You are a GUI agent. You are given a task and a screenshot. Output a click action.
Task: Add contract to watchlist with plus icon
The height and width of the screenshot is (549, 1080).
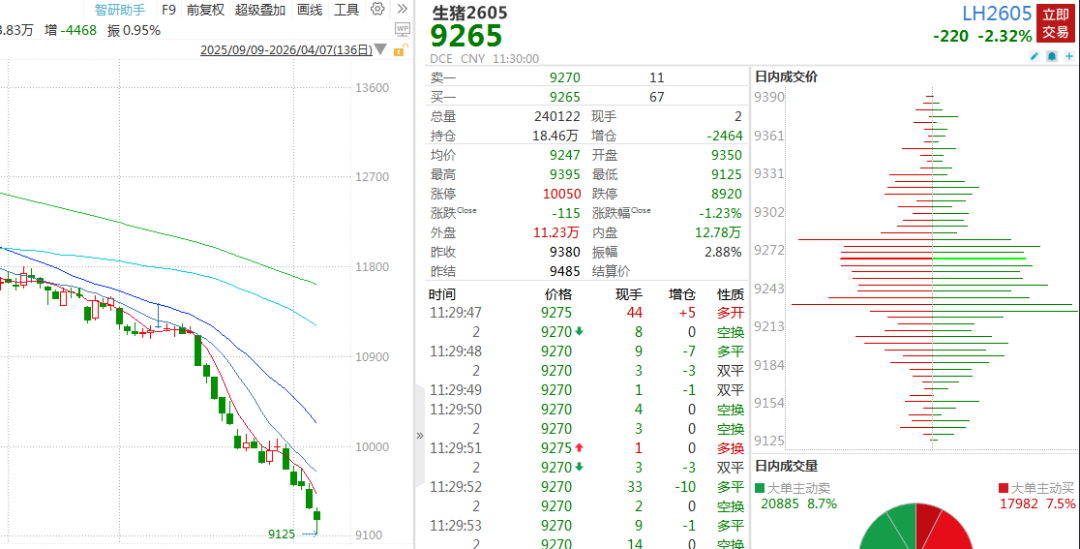click(1068, 57)
